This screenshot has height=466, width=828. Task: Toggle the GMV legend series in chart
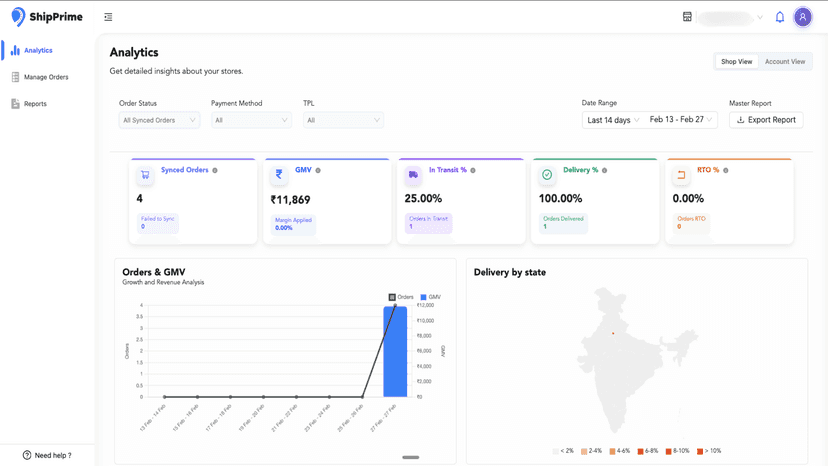(x=430, y=297)
